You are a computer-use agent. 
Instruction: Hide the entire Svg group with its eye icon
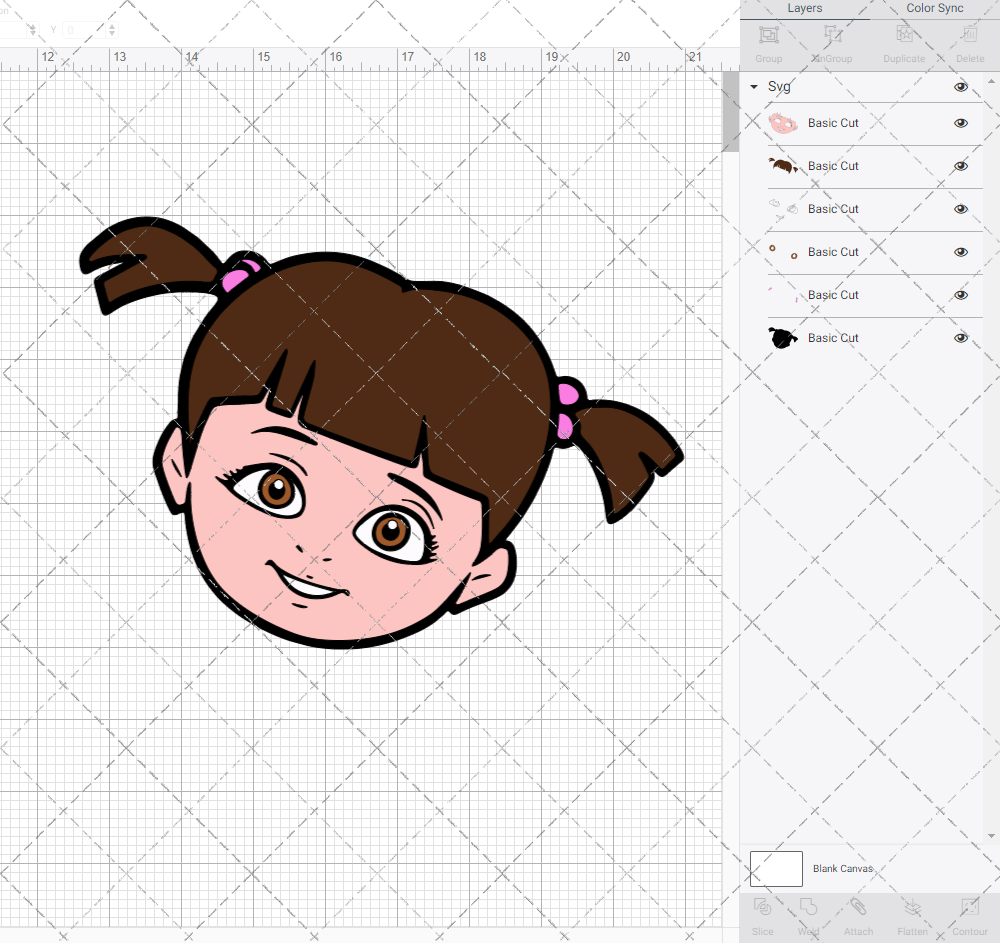(961, 87)
